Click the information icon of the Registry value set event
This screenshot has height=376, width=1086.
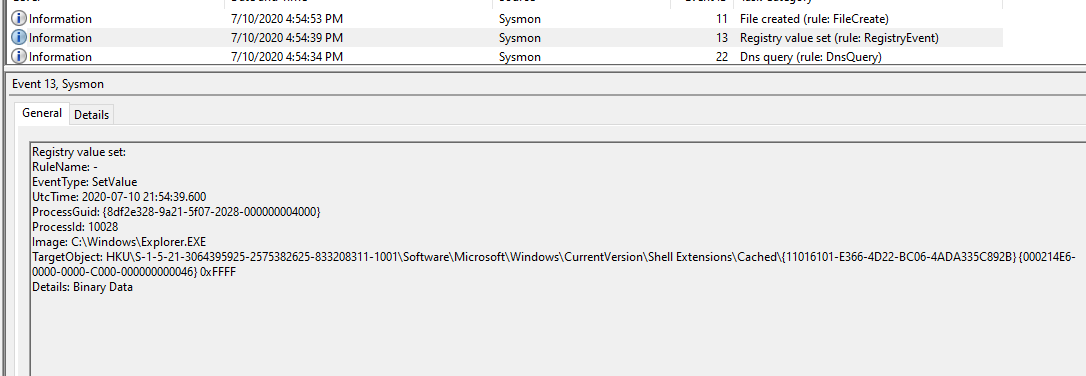point(19,37)
